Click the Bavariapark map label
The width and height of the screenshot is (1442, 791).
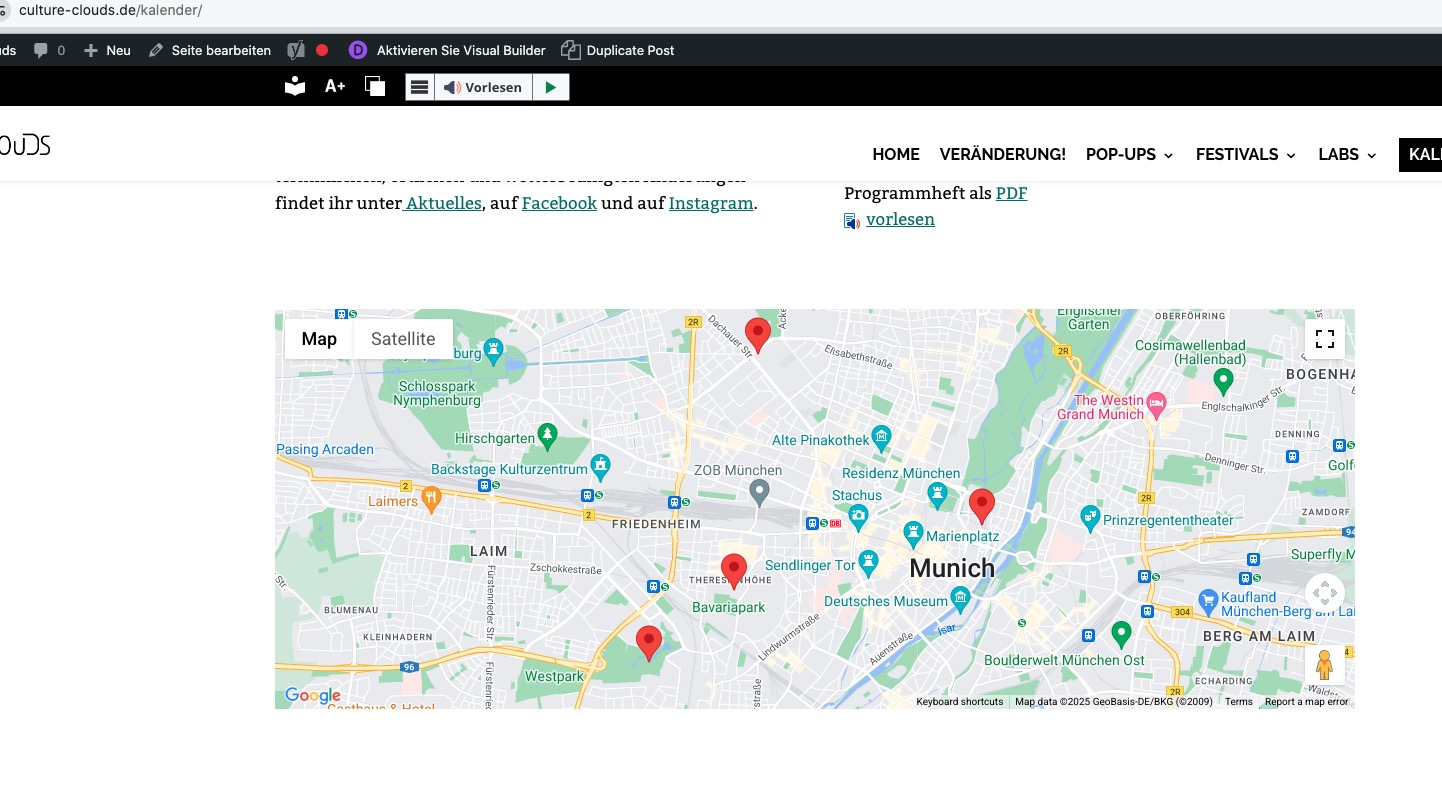click(x=729, y=607)
